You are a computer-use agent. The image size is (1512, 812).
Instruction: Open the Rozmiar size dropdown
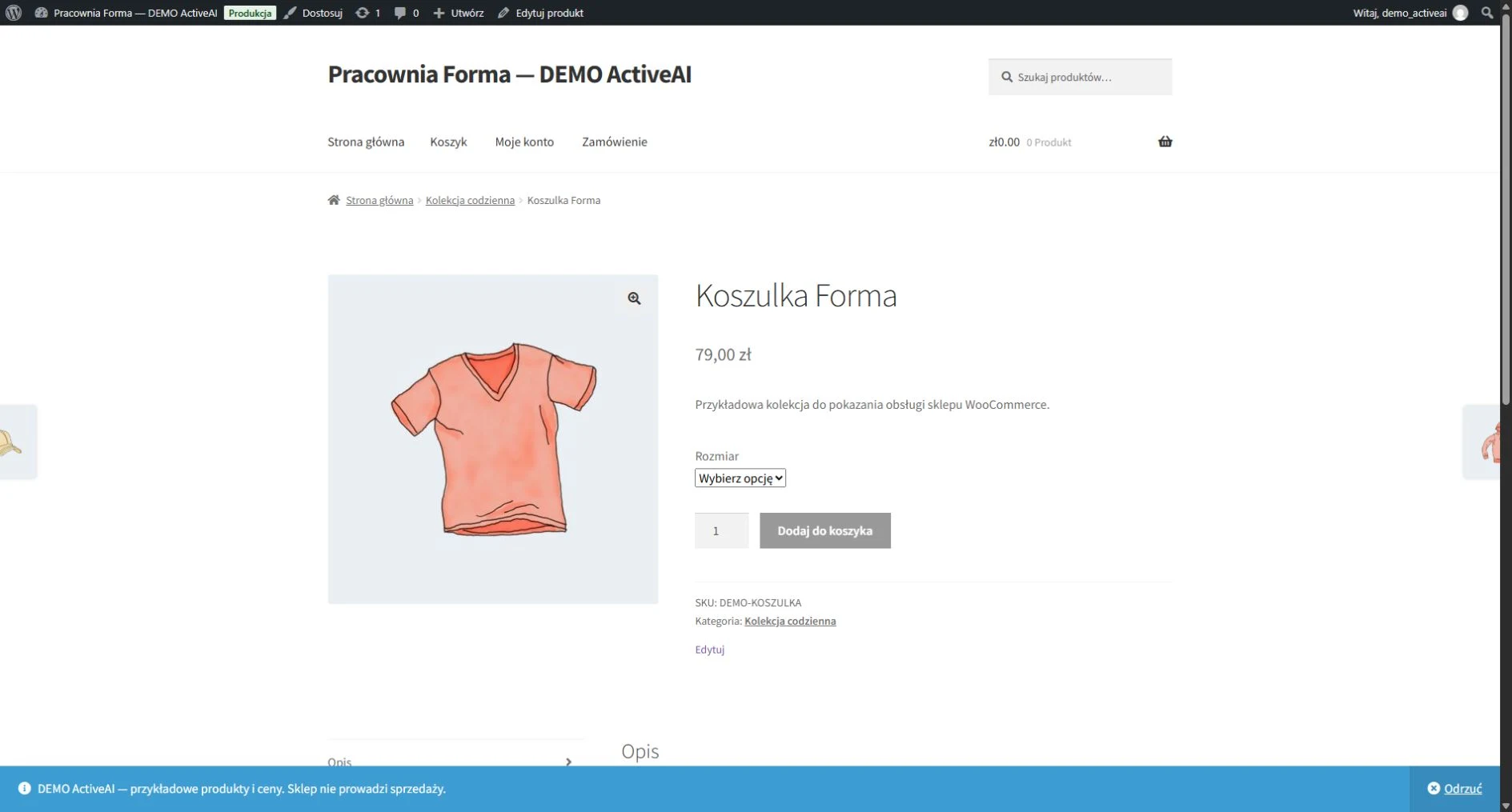point(740,478)
